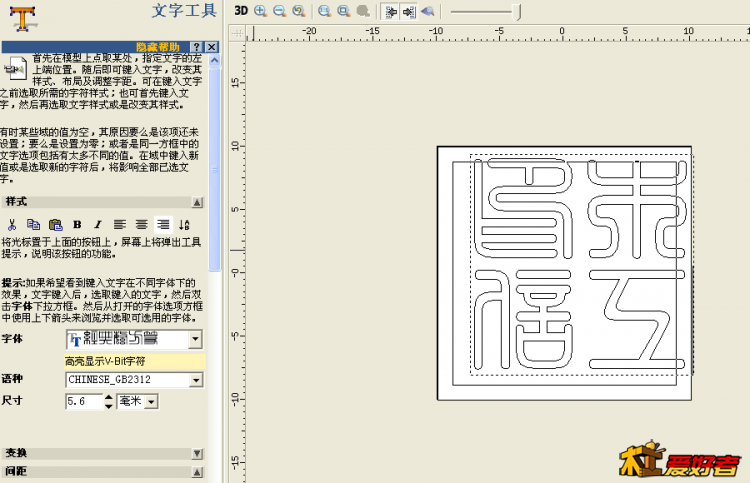Toggle left inward-arrow snap button

pos(390,11)
